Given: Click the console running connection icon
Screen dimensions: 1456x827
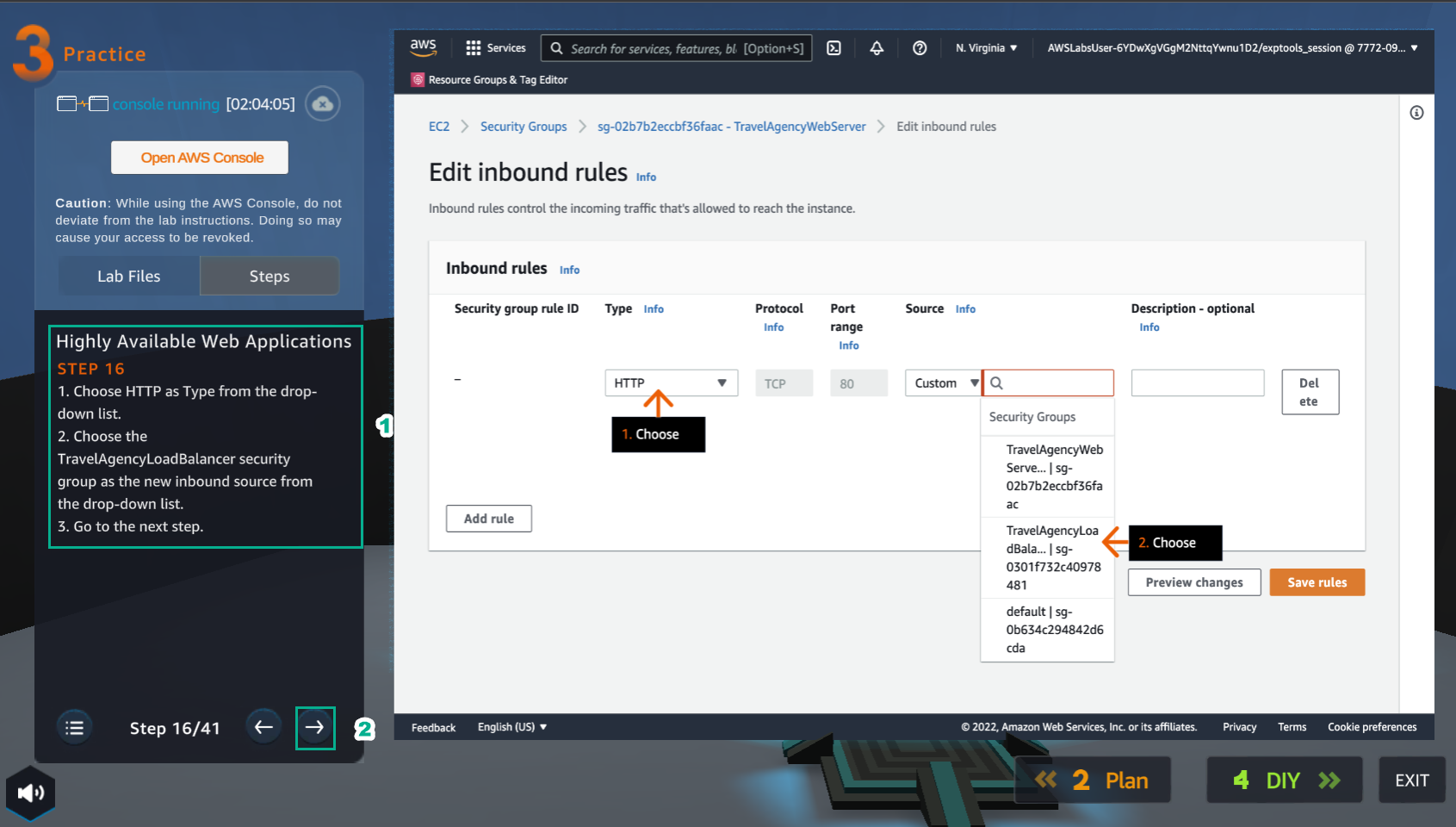Looking at the screenshot, I should pyautogui.click(x=83, y=104).
